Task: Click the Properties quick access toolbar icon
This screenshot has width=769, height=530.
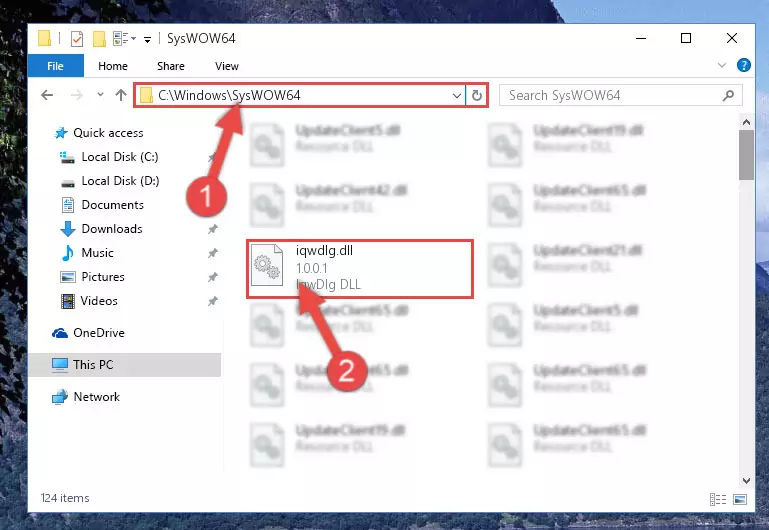Action: pyautogui.click(x=77, y=38)
